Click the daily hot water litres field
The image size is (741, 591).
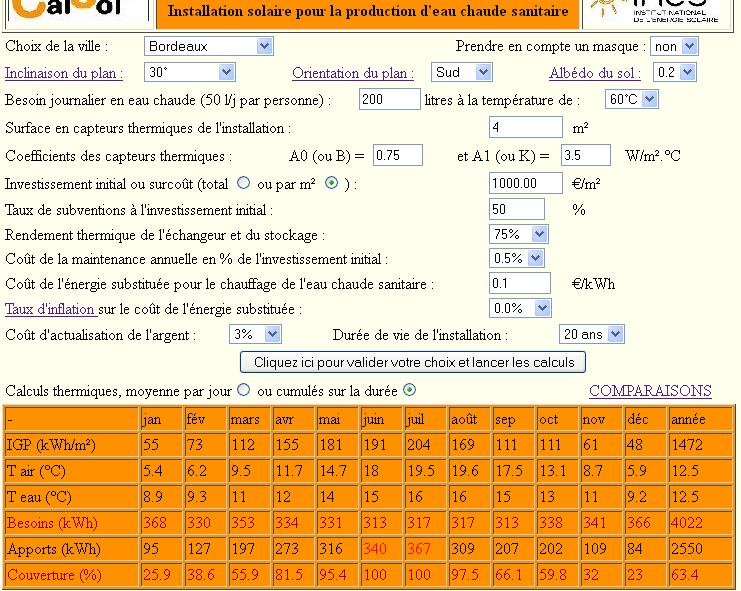389,99
